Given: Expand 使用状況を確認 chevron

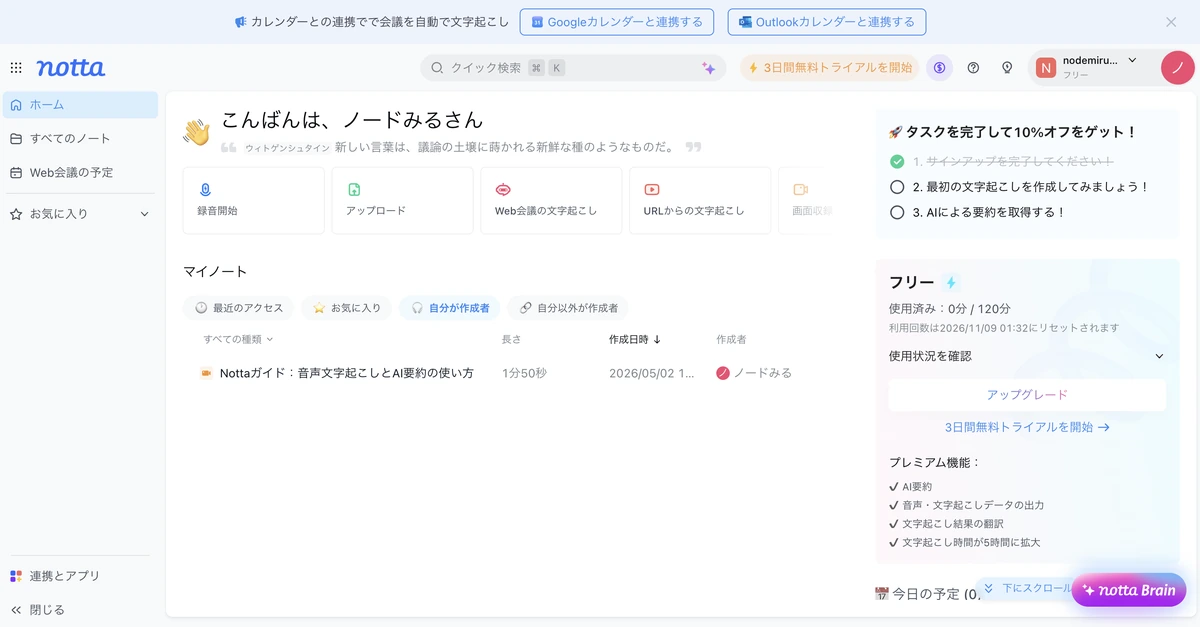Looking at the screenshot, I should (x=1159, y=356).
